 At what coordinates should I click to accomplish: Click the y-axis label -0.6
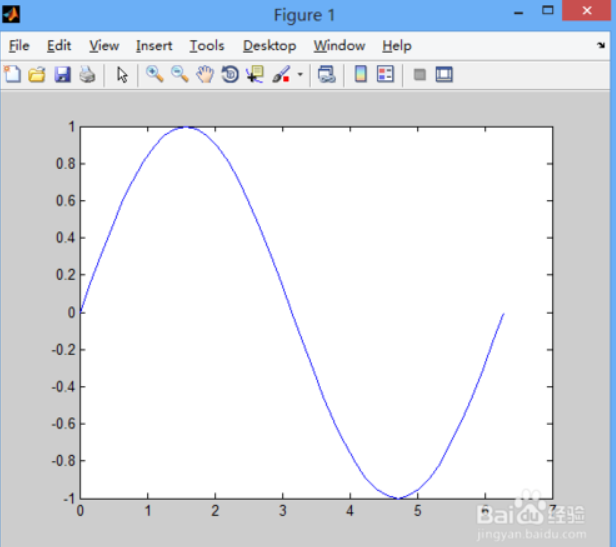(x=63, y=424)
